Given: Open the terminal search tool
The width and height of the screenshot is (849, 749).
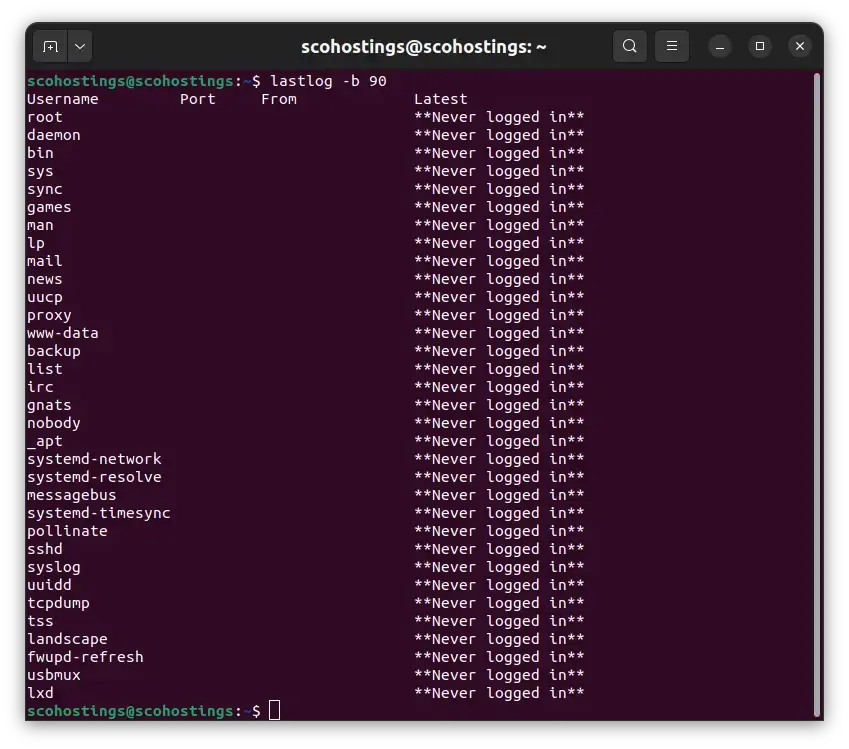Looking at the screenshot, I should (630, 46).
